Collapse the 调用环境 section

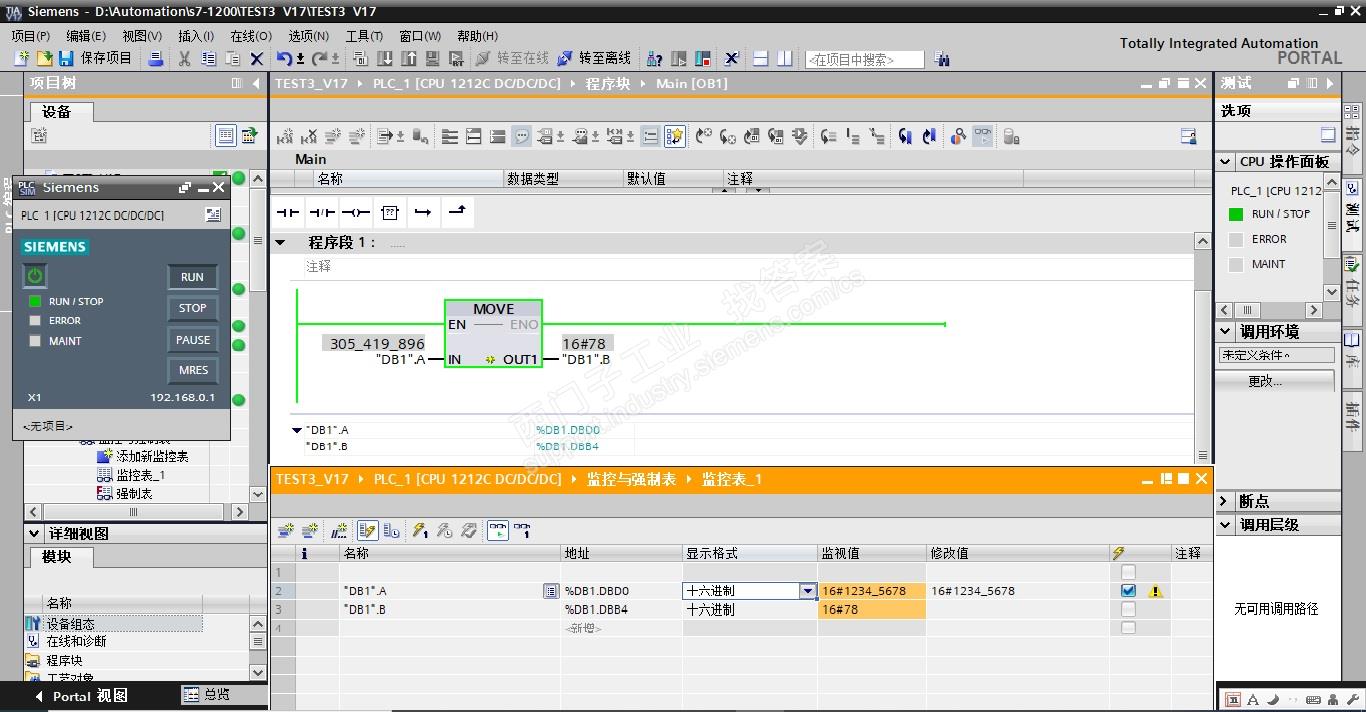[1226, 331]
